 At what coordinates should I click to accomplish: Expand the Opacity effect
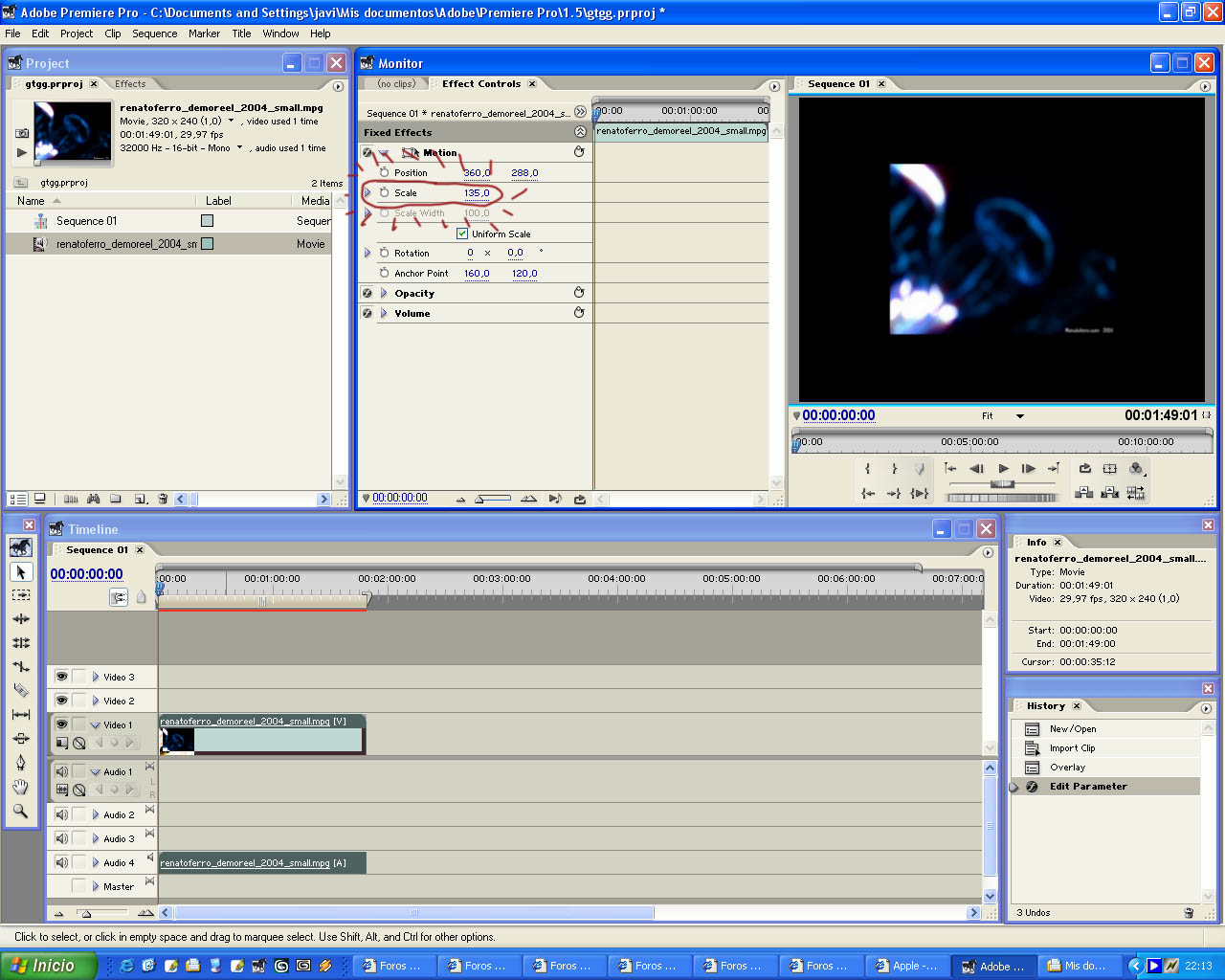pyautogui.click(x=384, y=293)
